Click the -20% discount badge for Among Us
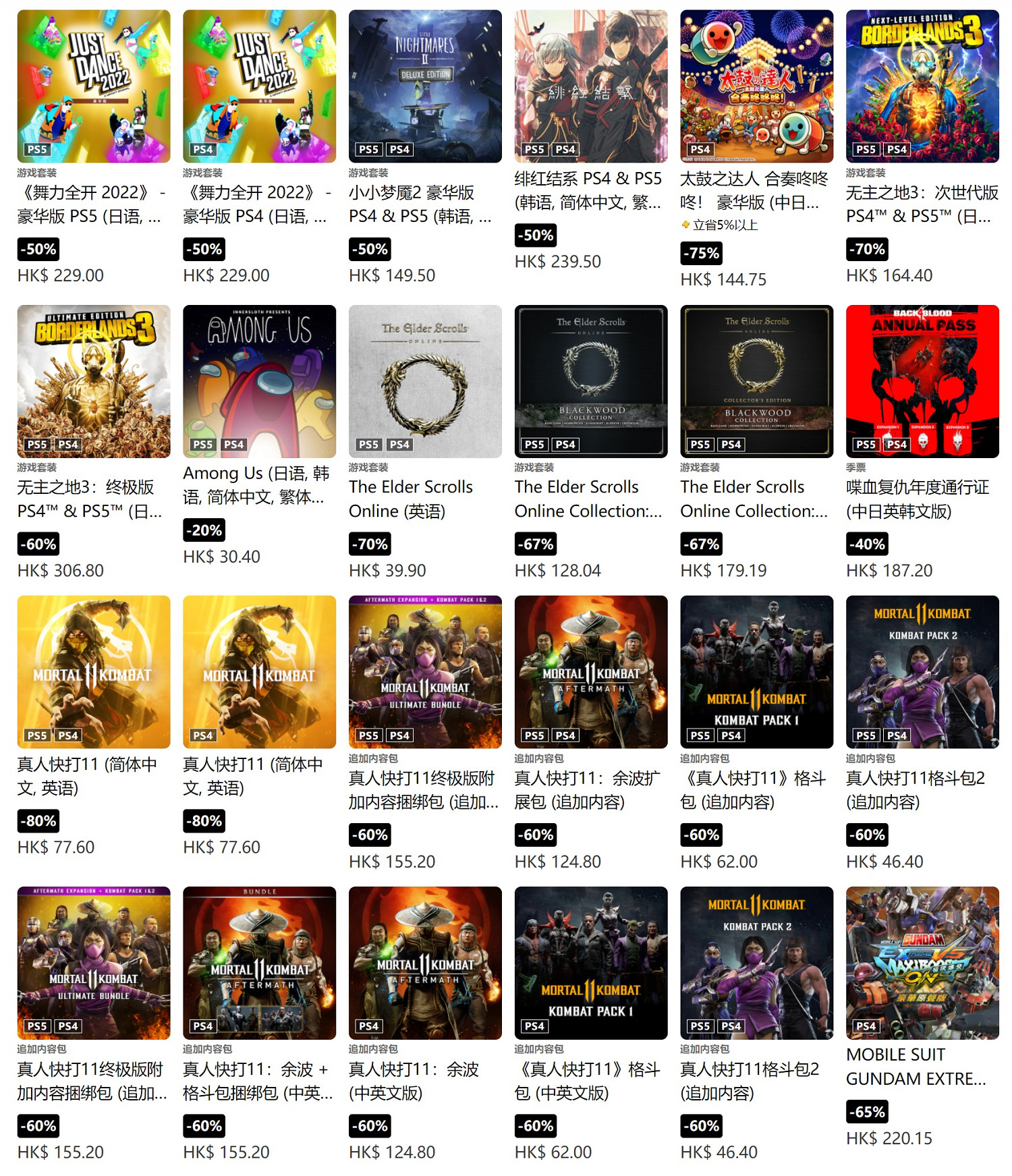 [x=204, y=530]
